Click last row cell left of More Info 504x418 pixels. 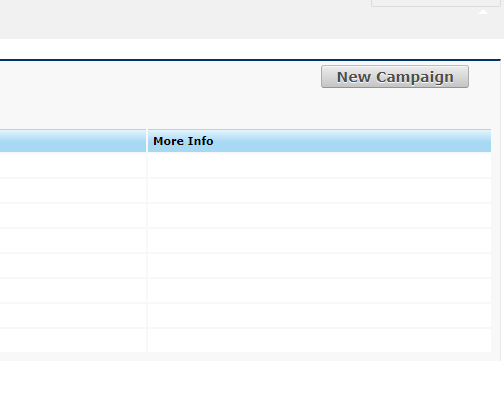[73, 340]
